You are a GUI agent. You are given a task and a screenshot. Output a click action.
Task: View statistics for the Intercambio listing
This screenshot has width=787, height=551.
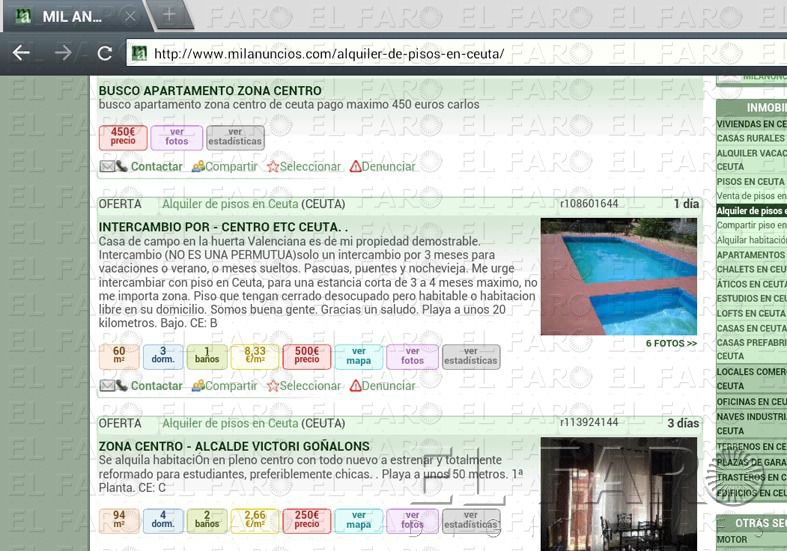471,357
